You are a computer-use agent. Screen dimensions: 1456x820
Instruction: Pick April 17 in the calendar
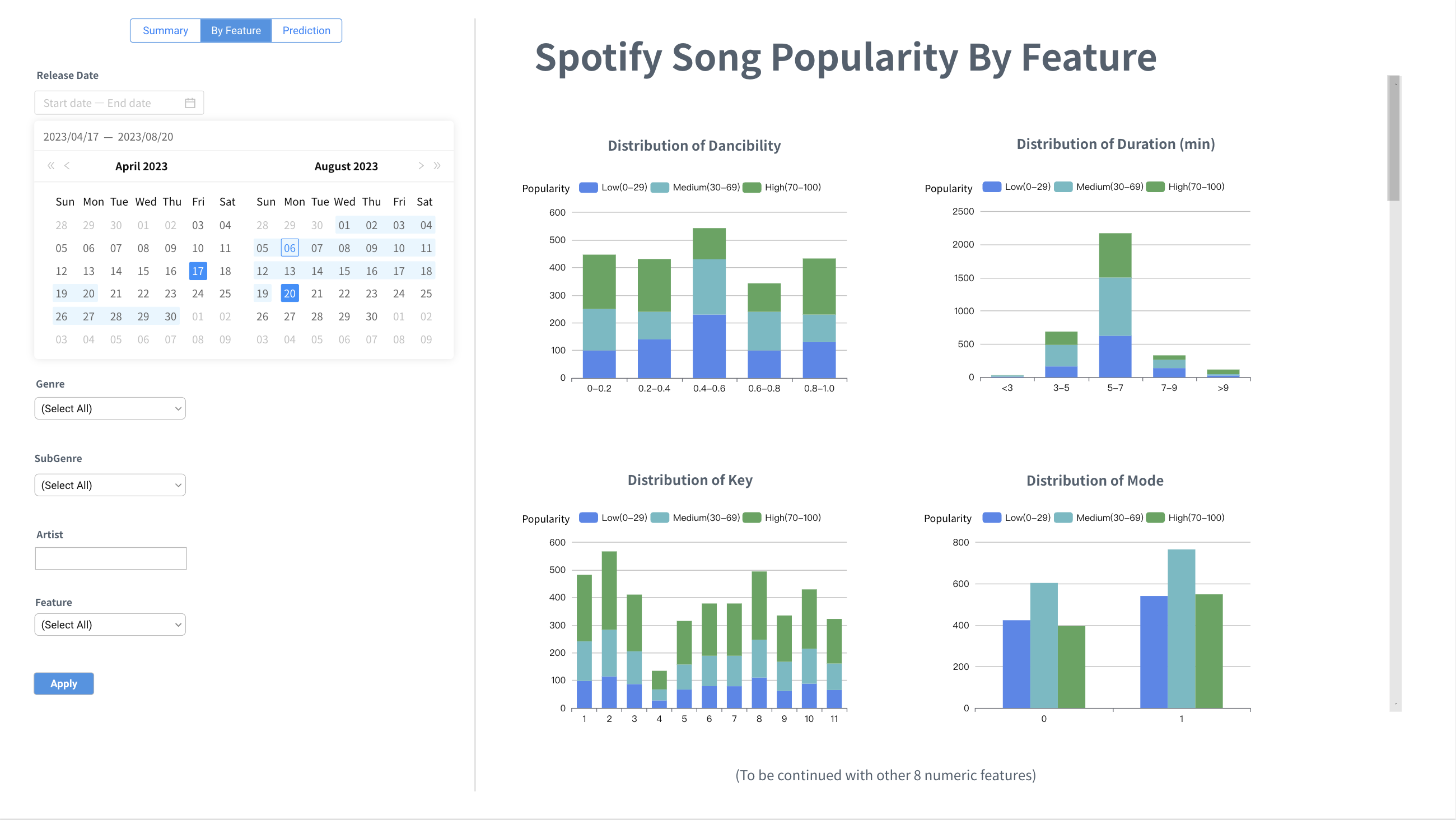tap(198, 271)
